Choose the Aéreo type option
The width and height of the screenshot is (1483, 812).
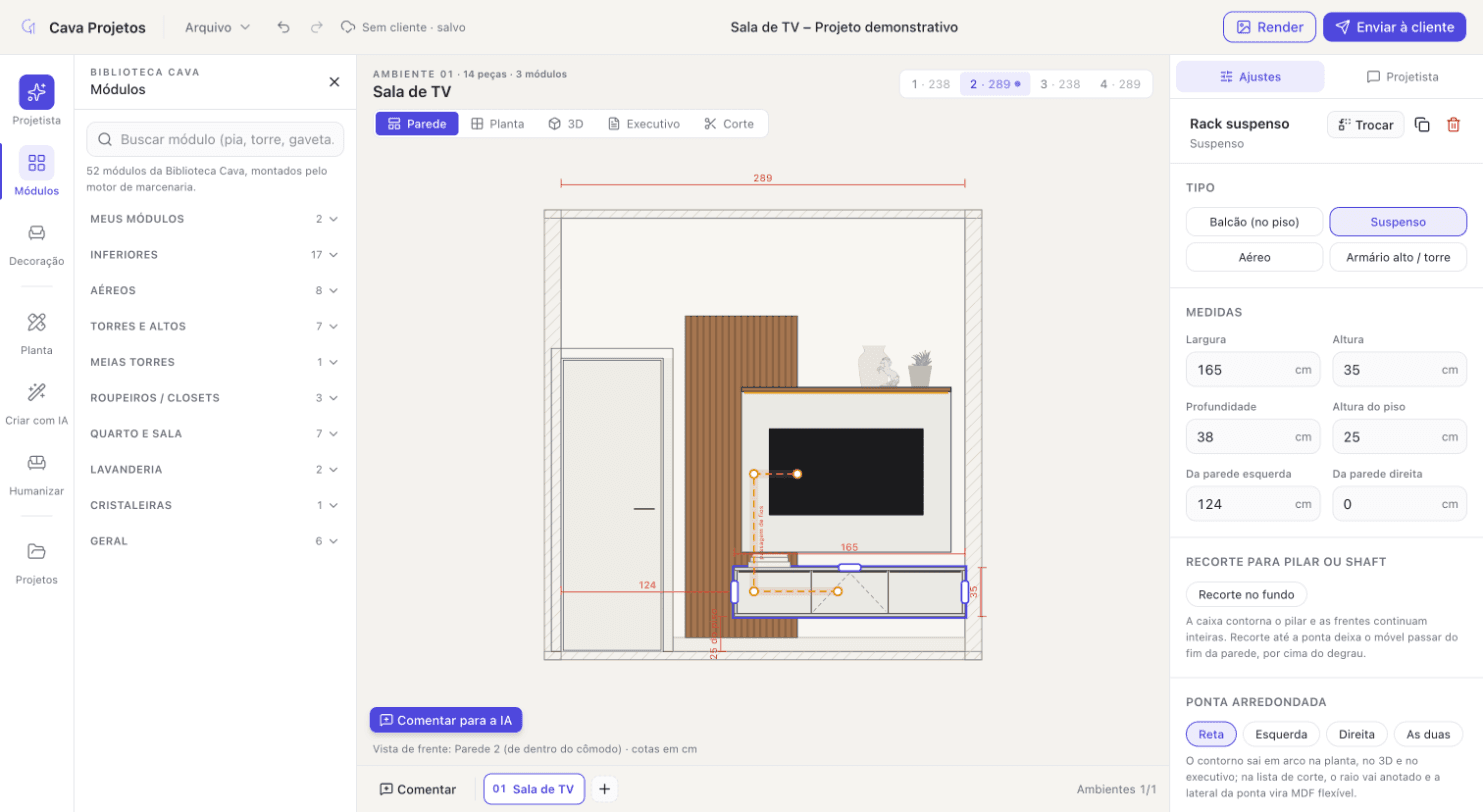1254,257
